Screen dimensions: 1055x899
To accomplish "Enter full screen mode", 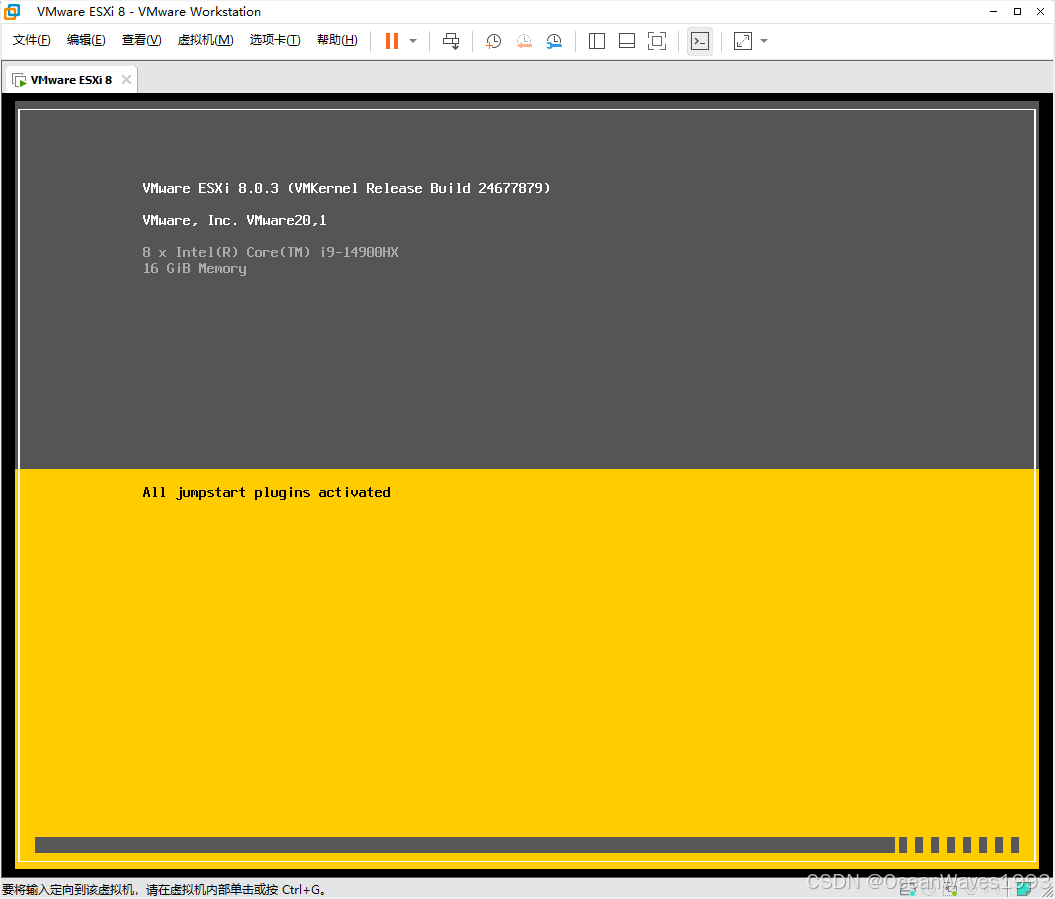I will click(x=657, y=41).
